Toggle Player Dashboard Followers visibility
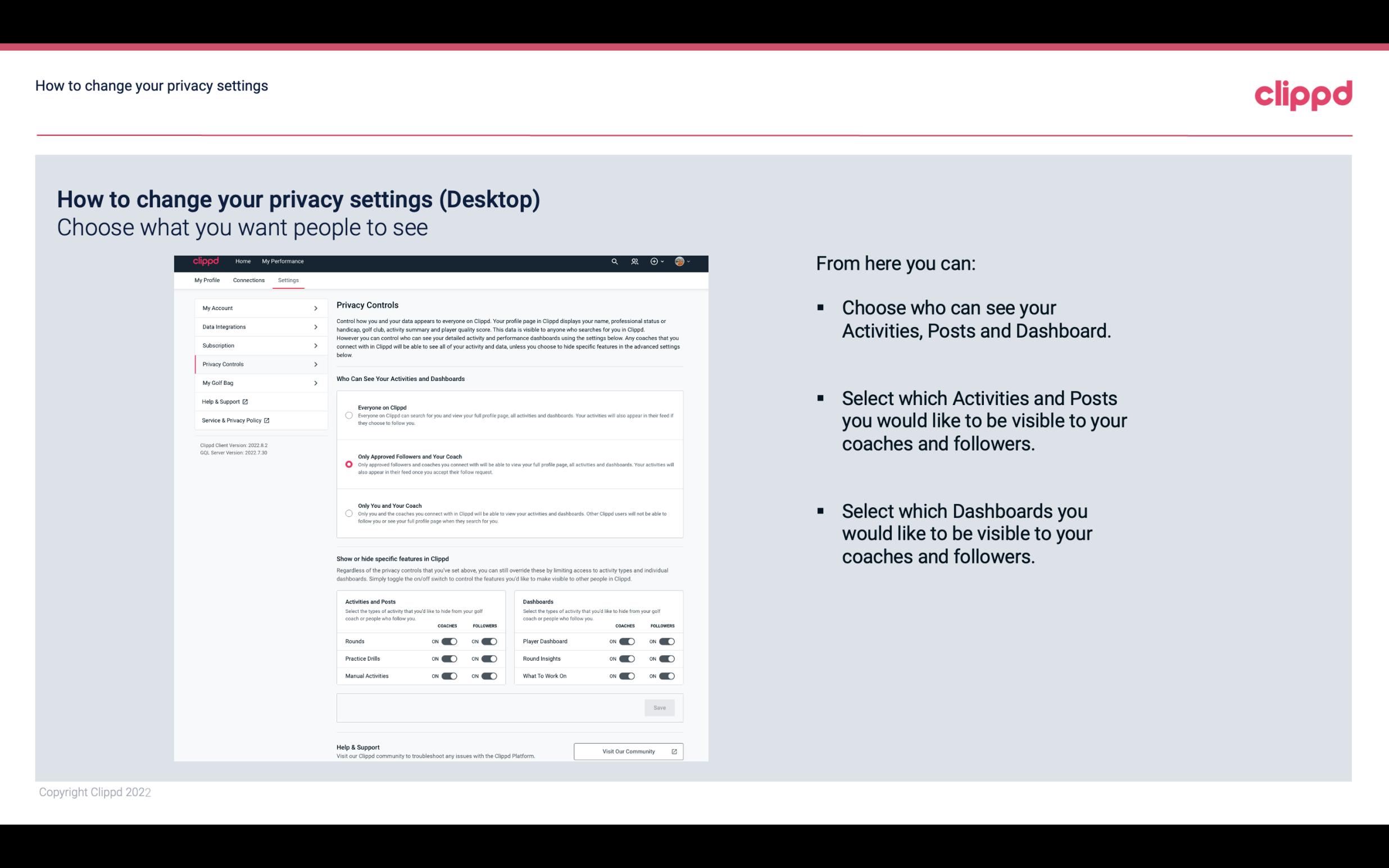Viewport: 1389px width, 868px height. coord(666,641)
